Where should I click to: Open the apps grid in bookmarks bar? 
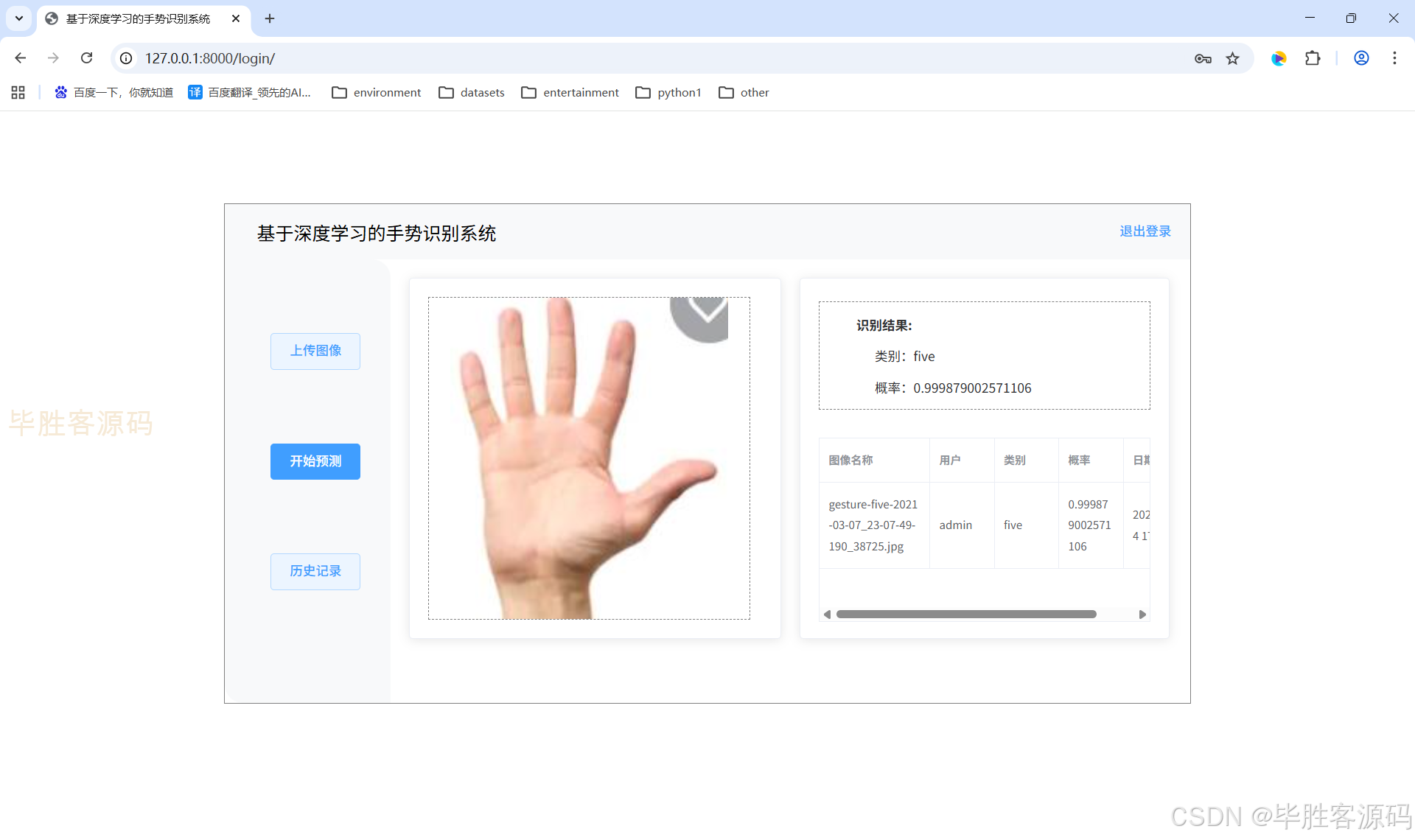tap(18, 92)
